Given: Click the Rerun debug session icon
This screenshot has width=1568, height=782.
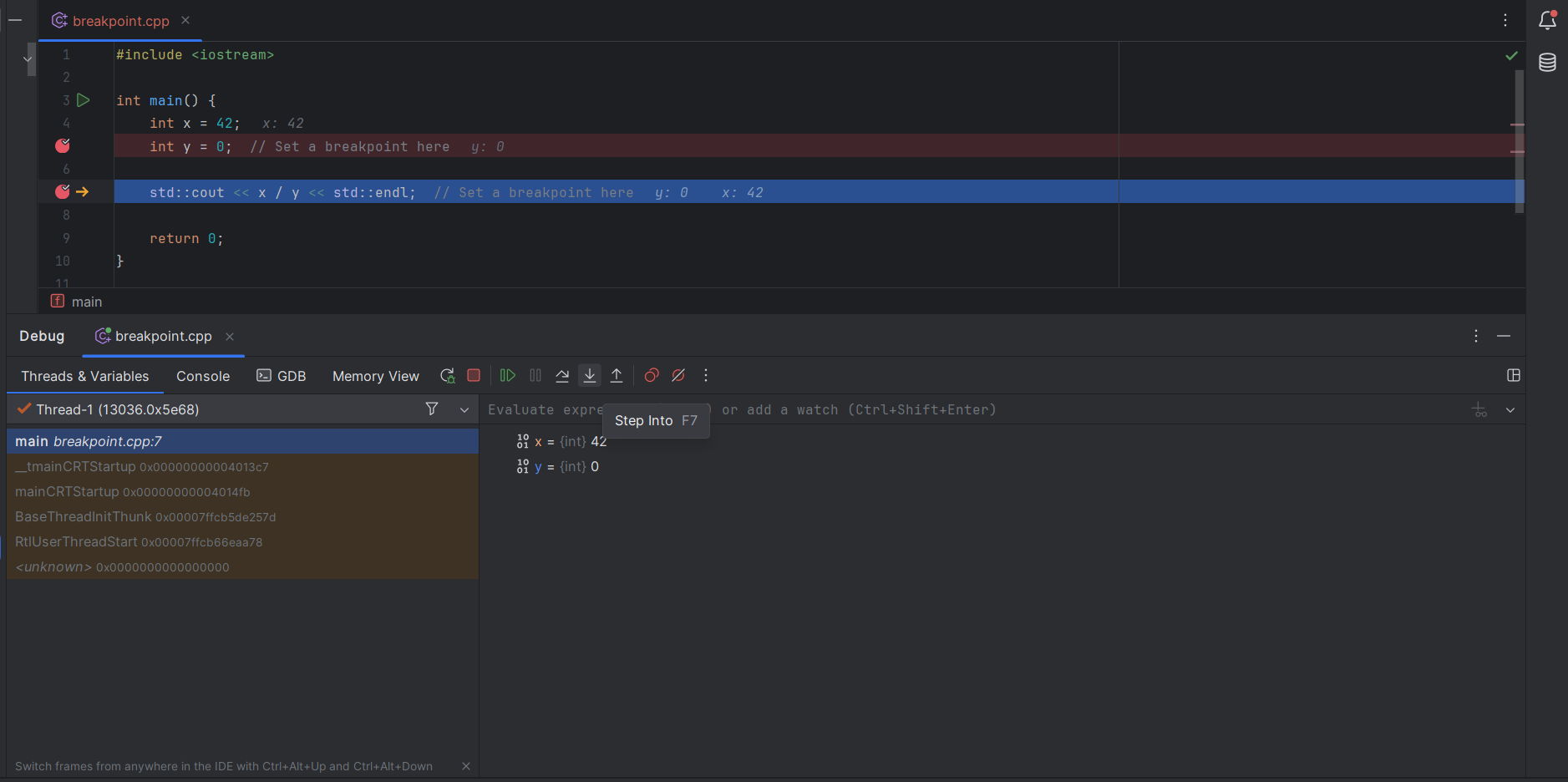Looking at the screenshot, I should 447,376.
